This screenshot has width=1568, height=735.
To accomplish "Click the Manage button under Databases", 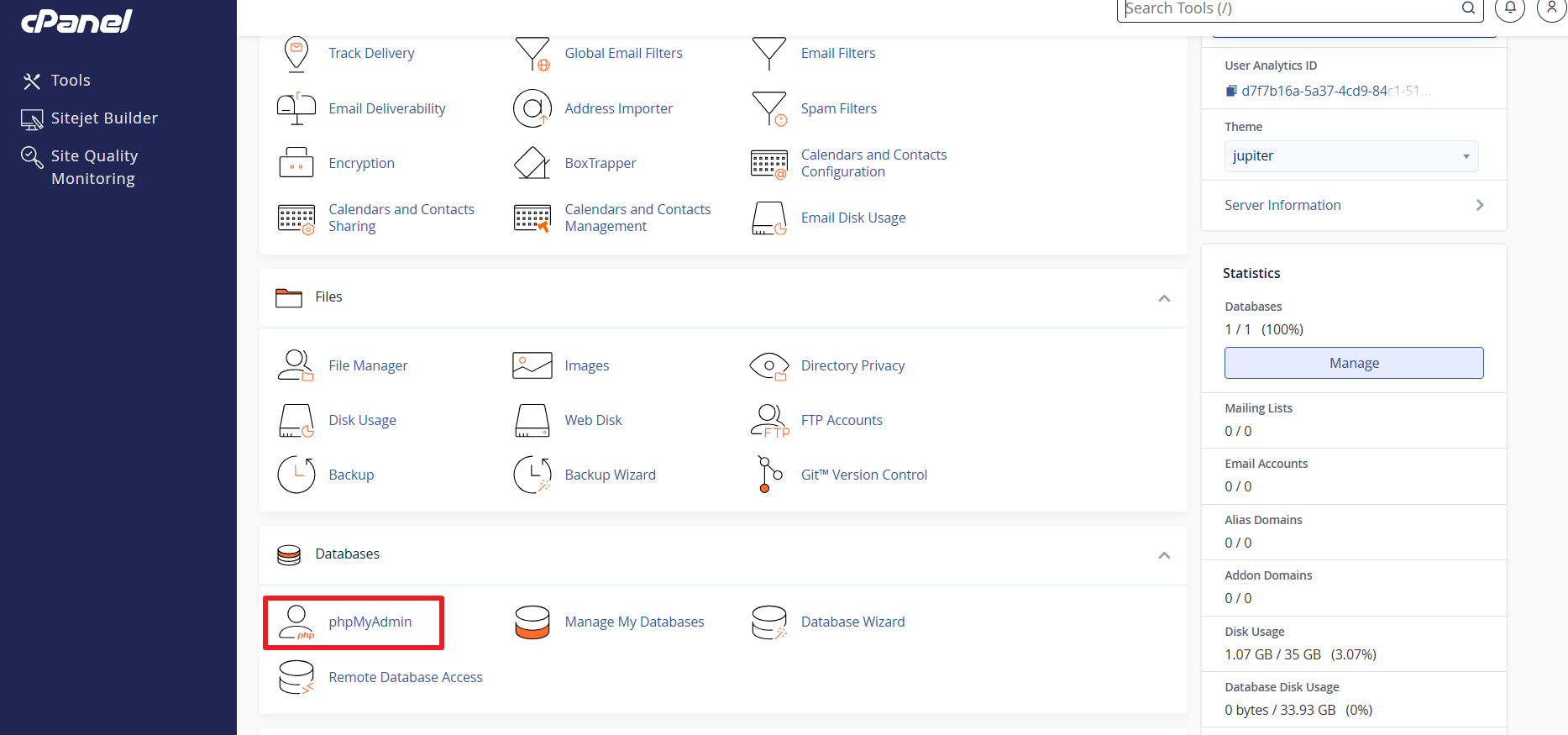I will pos(1354,363).
